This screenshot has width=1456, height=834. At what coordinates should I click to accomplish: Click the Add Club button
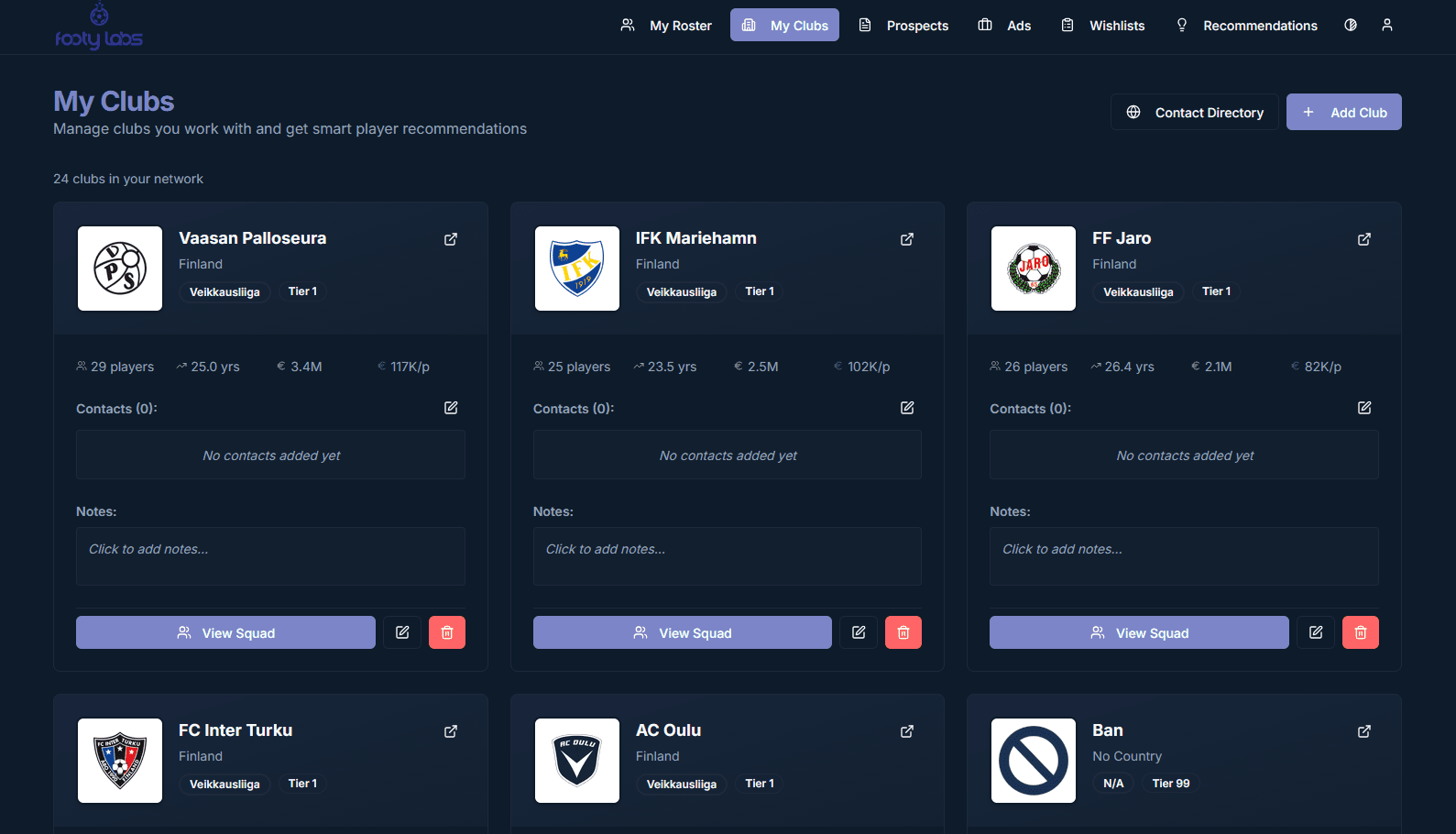pos(1343,112)
